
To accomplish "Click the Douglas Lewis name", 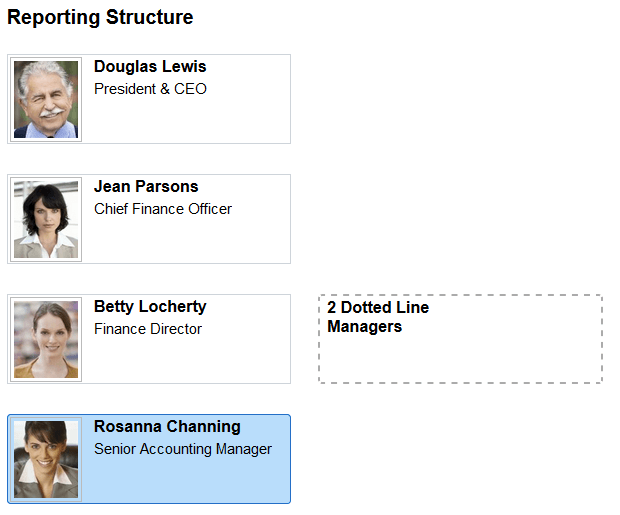I will click(150, 67).
